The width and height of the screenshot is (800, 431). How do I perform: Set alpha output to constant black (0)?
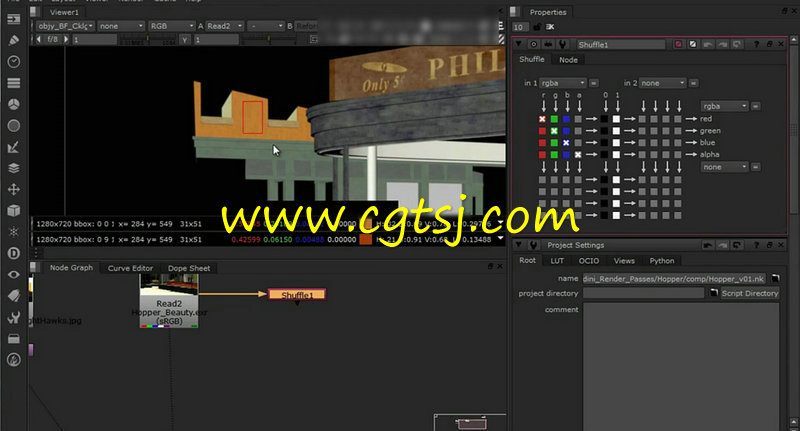pos(605,155)
